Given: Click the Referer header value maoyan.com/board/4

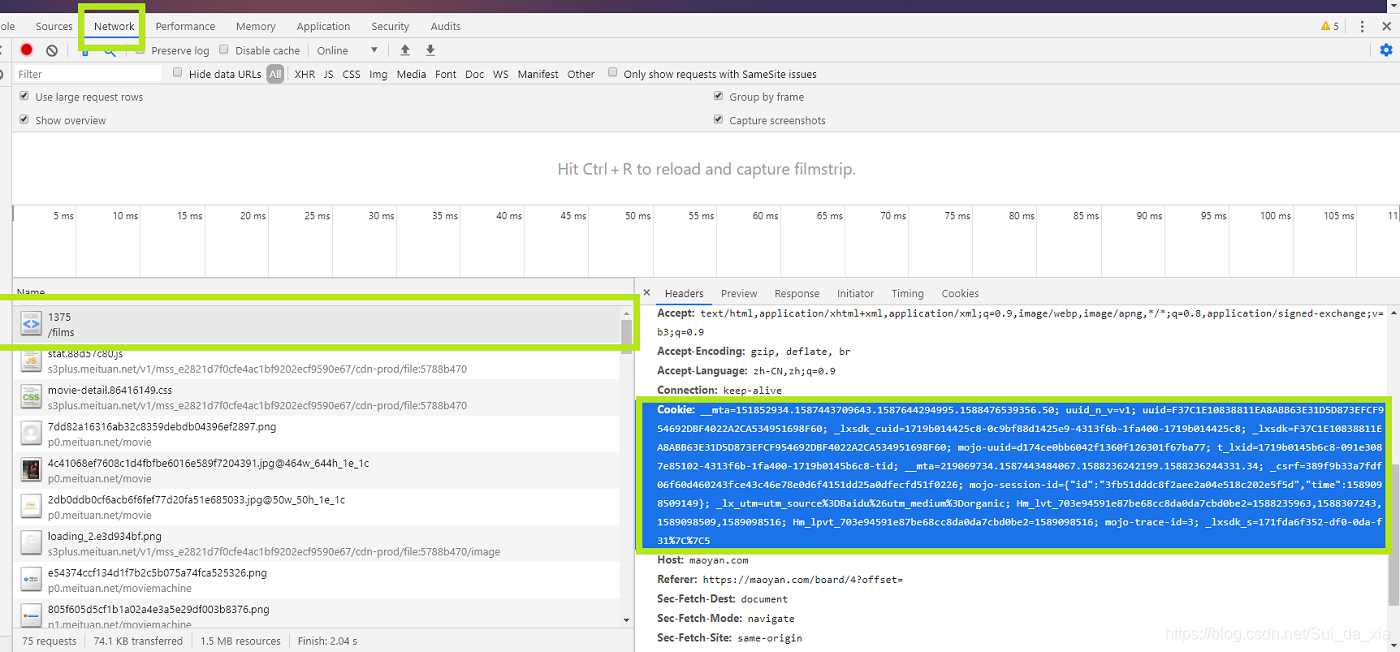Looking at the screenshot, I should [x=802, y=579].
